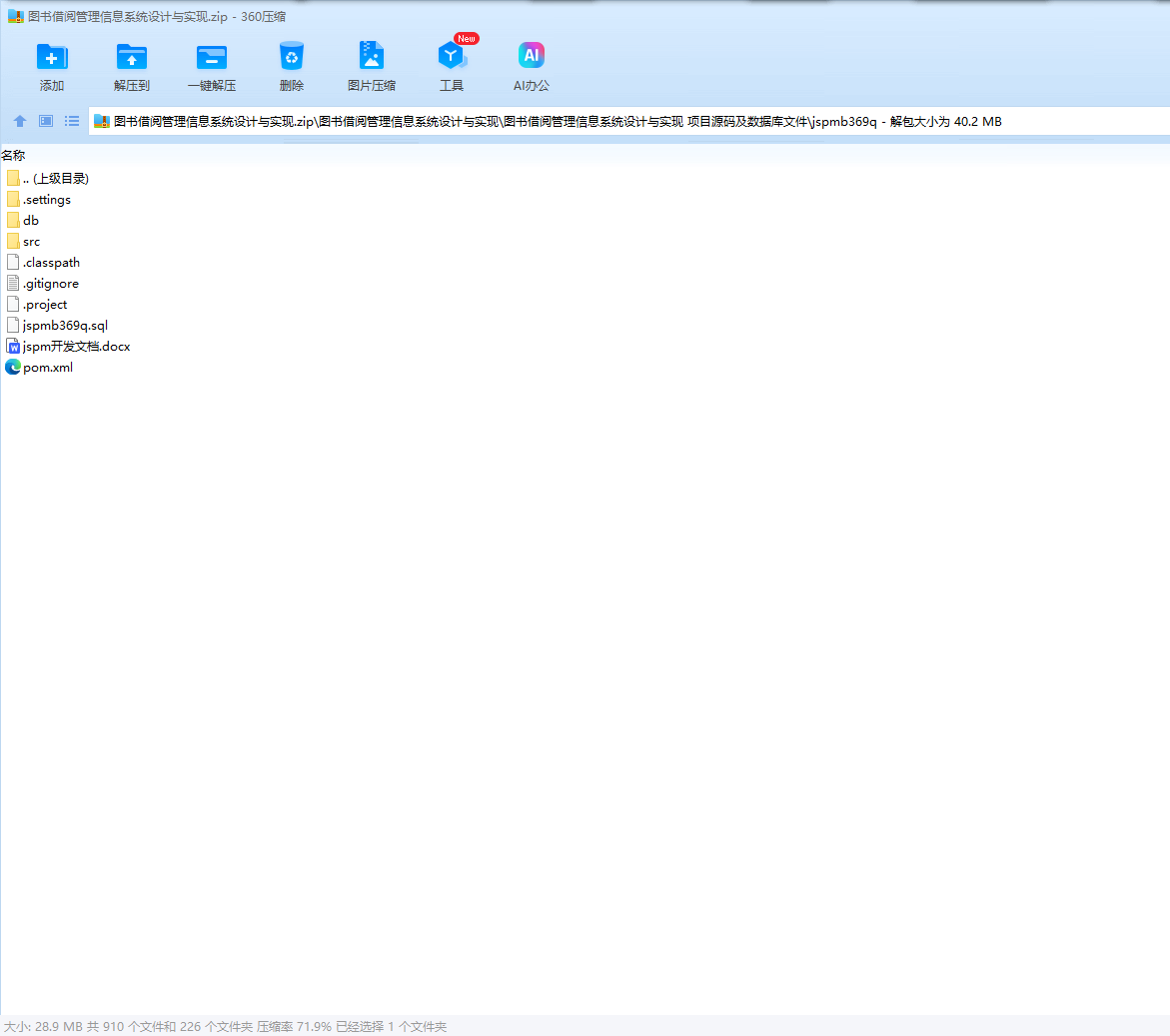The image size is (1170, 1036).
Task: Select the folder name .settings
Action: [x=47, y=199]
